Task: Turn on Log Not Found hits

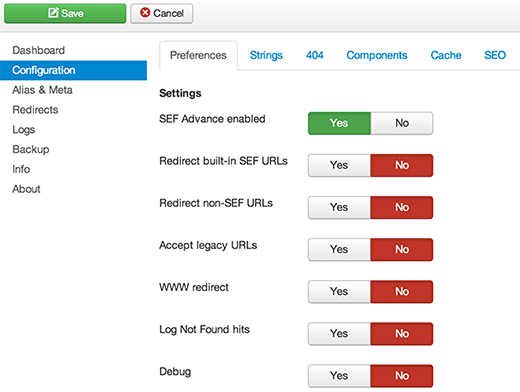Action: (339, 334)
